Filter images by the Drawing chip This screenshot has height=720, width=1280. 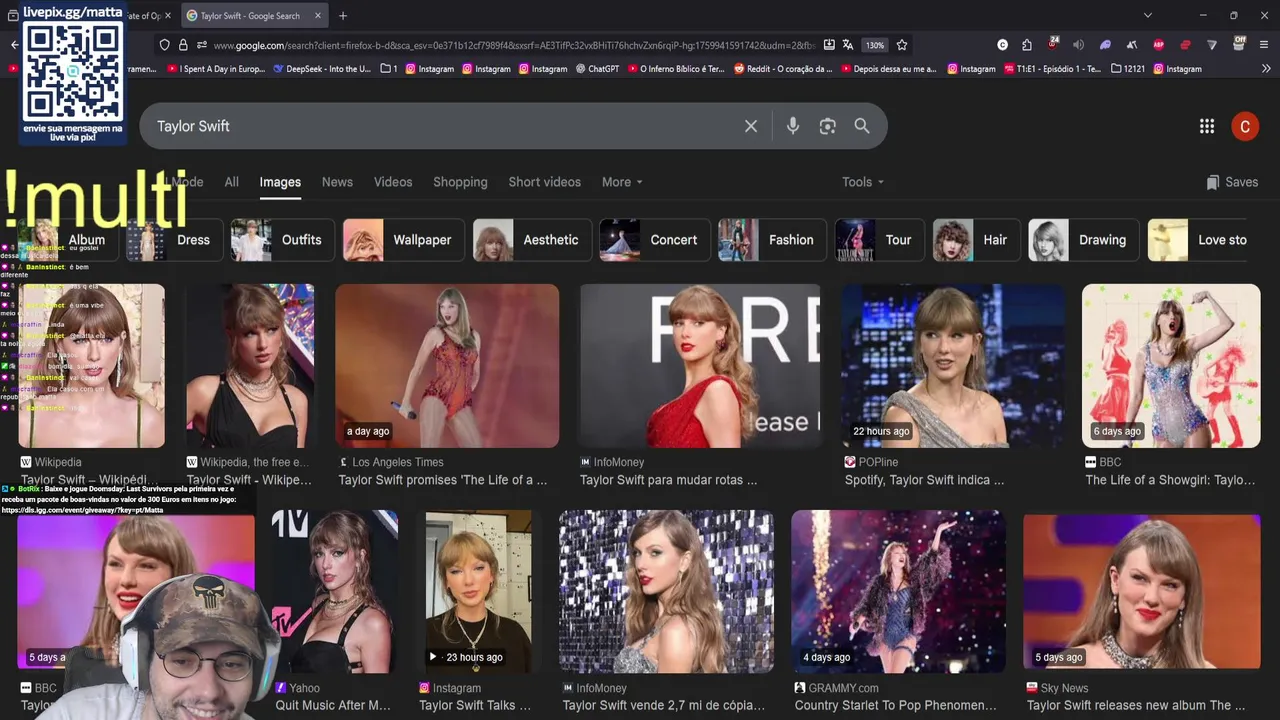pos(1083,240)
